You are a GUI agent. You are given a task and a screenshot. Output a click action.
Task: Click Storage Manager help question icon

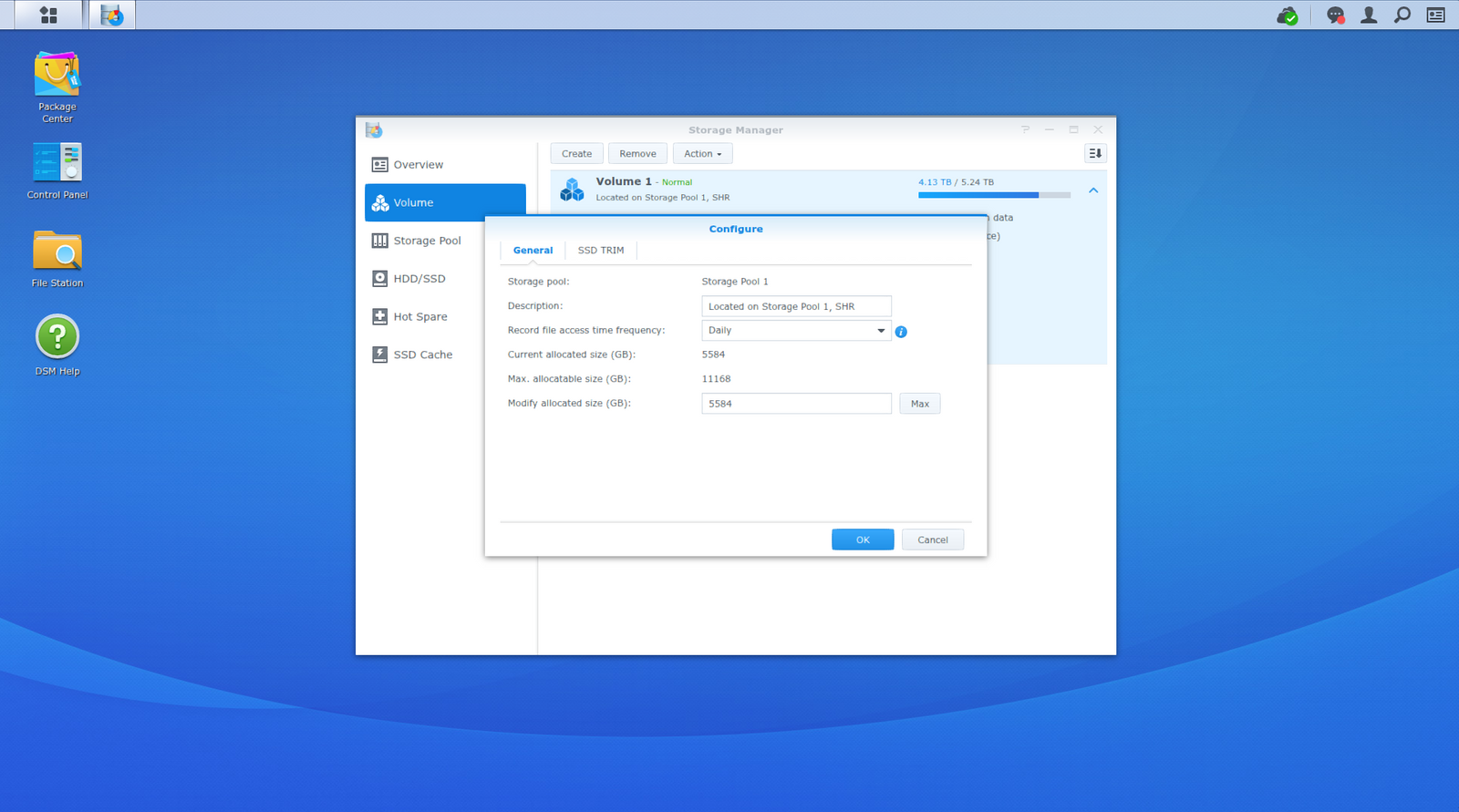pos(1026,129)
